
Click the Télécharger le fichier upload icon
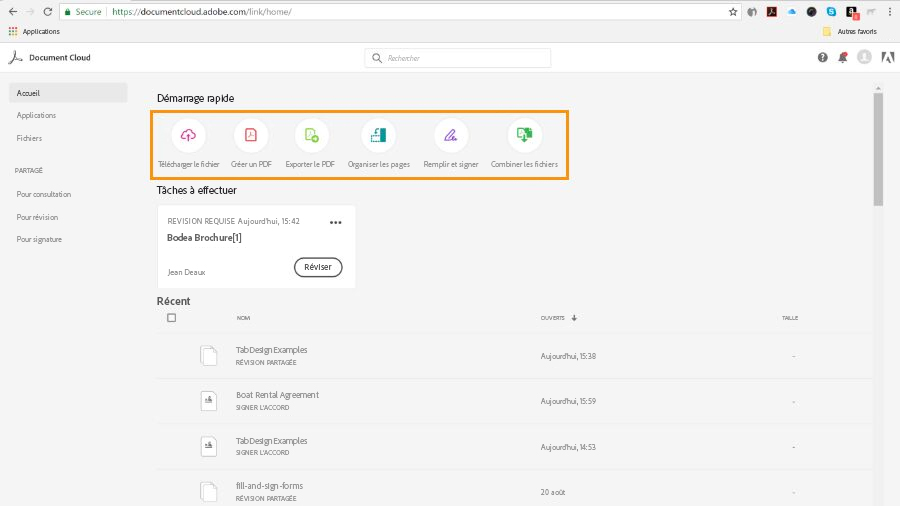coord(188,135)
